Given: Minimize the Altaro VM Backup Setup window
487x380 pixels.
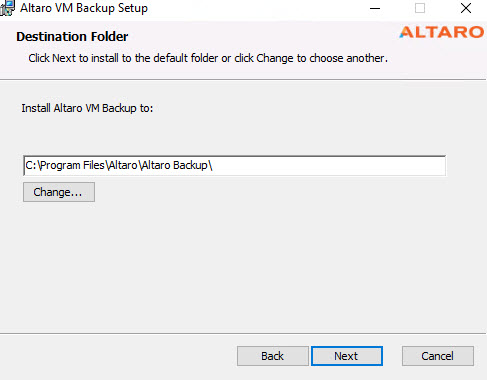Looking at the screenshot, I should [375, 8].
